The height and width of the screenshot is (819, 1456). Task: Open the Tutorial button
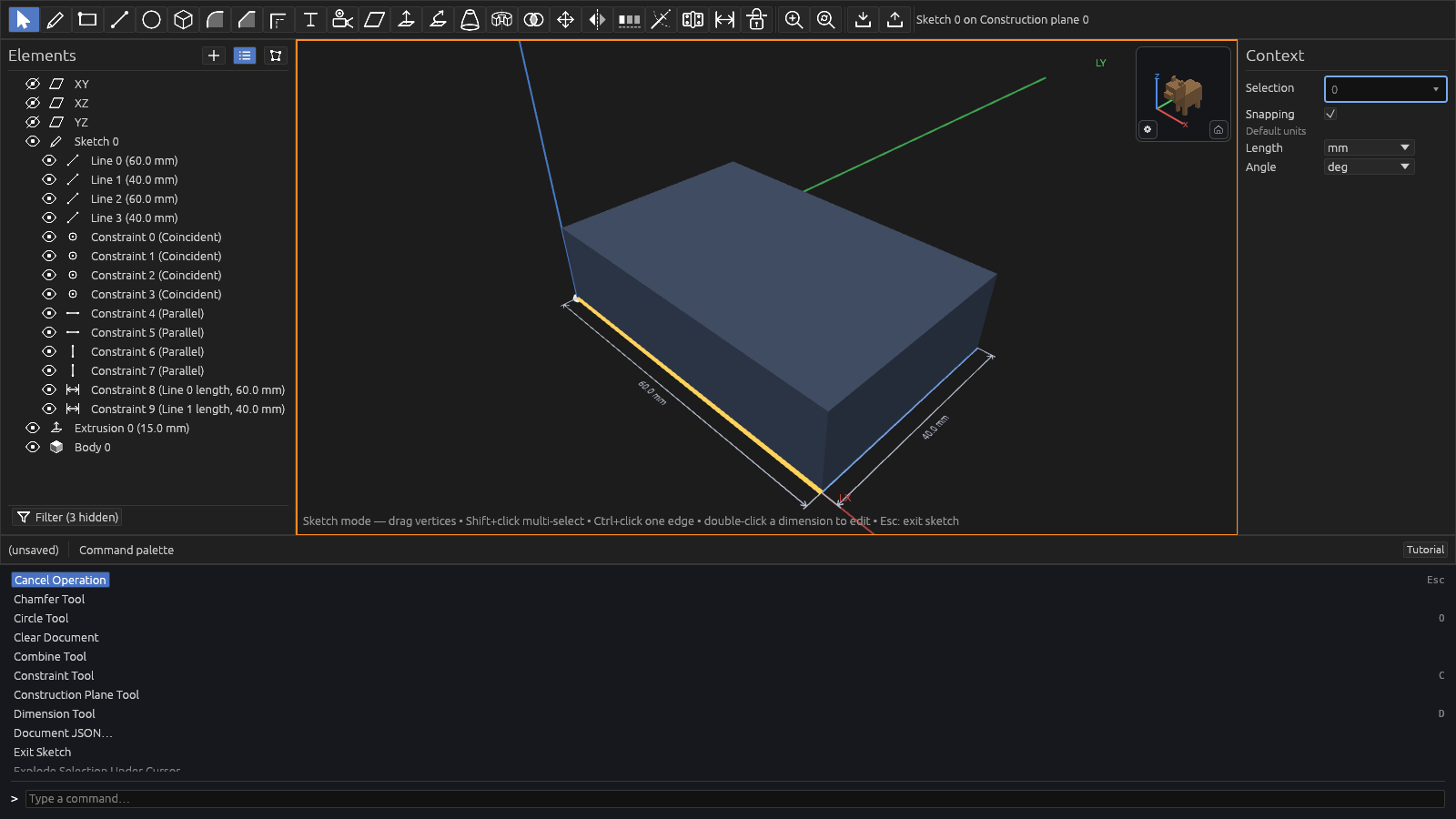(x=1425, y=550)
